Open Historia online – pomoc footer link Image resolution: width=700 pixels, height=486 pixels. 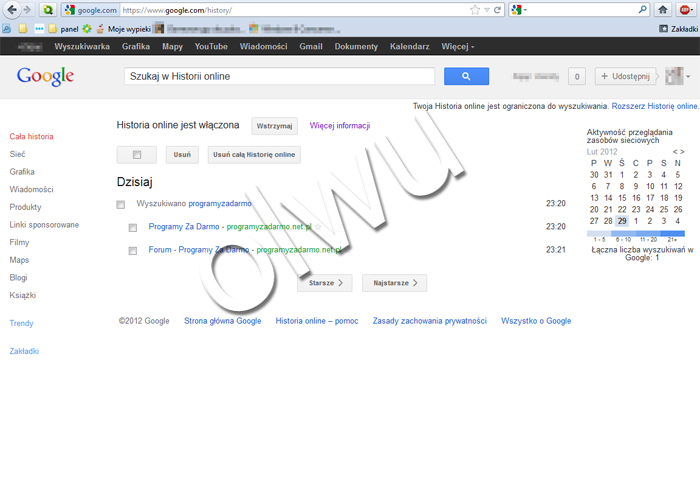point(317,321)
